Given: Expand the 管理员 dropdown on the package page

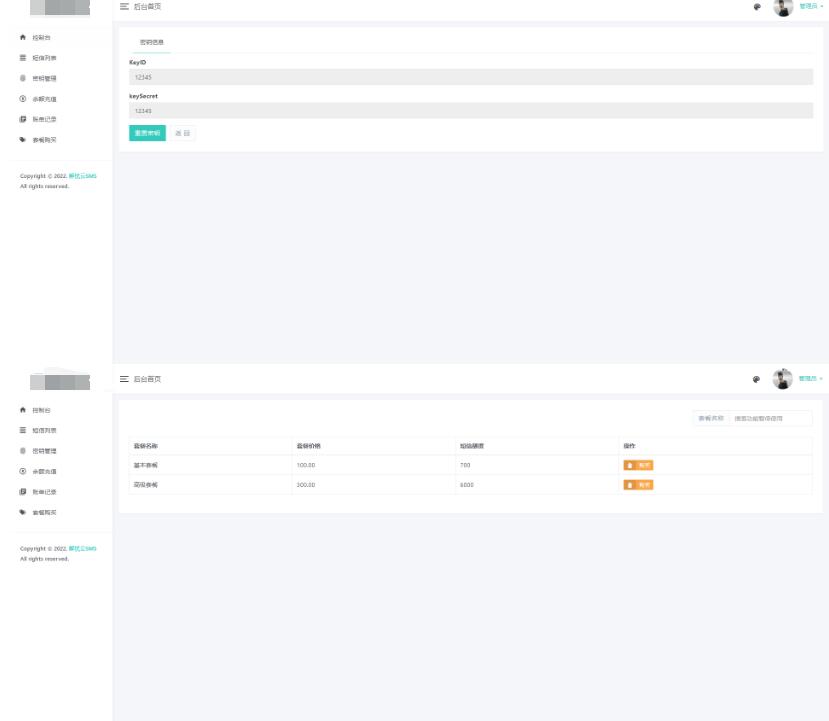Looking at the screenshot, I should (x=810, y=379).
